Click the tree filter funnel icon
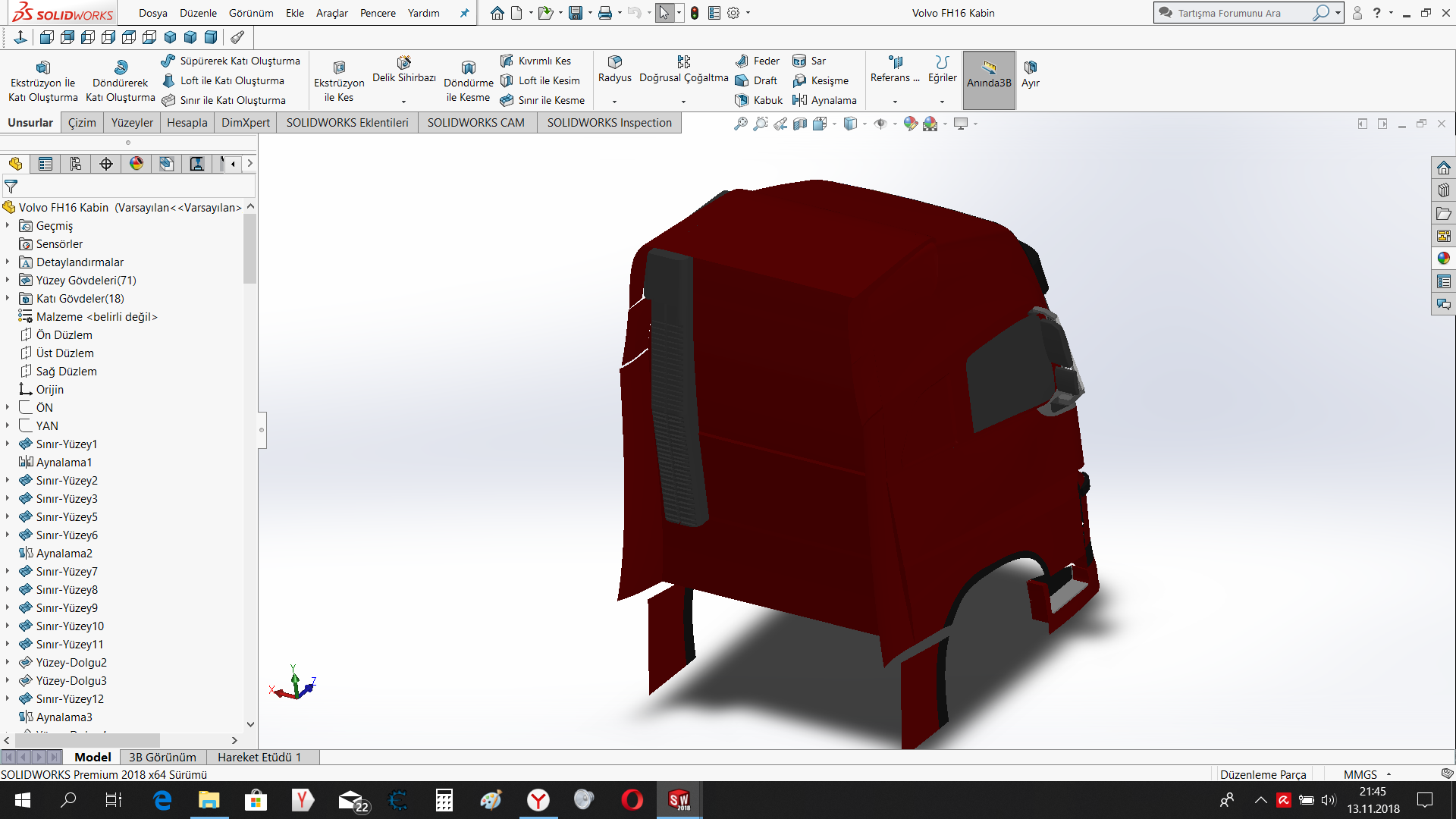Screen dimensions: 1456x819 click(x=11, y=186)
